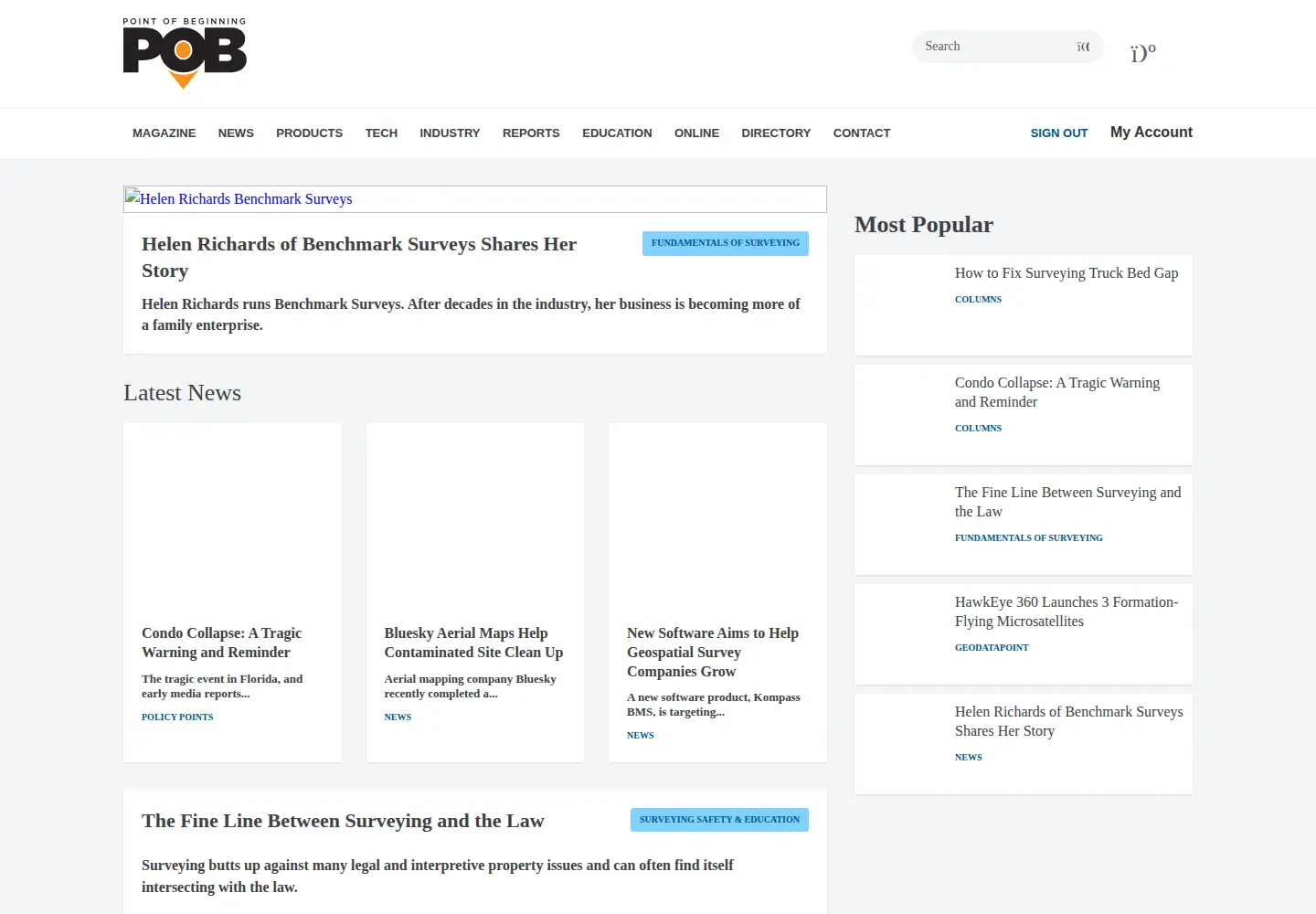Viewport: 1316px width, 914px height.
Task: Open the DIRECTORY menu
Action: click(x=776, y=133)
